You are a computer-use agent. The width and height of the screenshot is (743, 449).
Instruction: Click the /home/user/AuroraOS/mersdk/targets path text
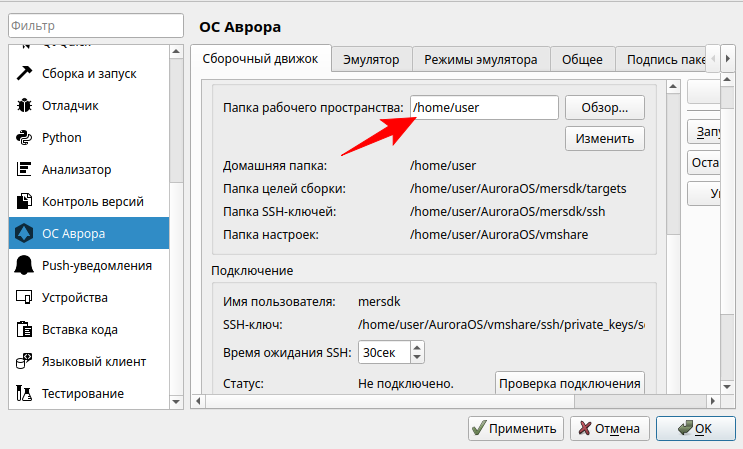[x=518, y=189]
